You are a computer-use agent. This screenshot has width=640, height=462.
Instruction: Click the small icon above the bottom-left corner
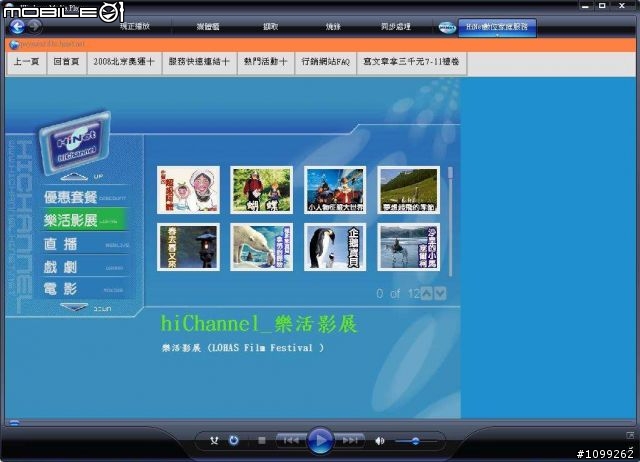point(14,422)
